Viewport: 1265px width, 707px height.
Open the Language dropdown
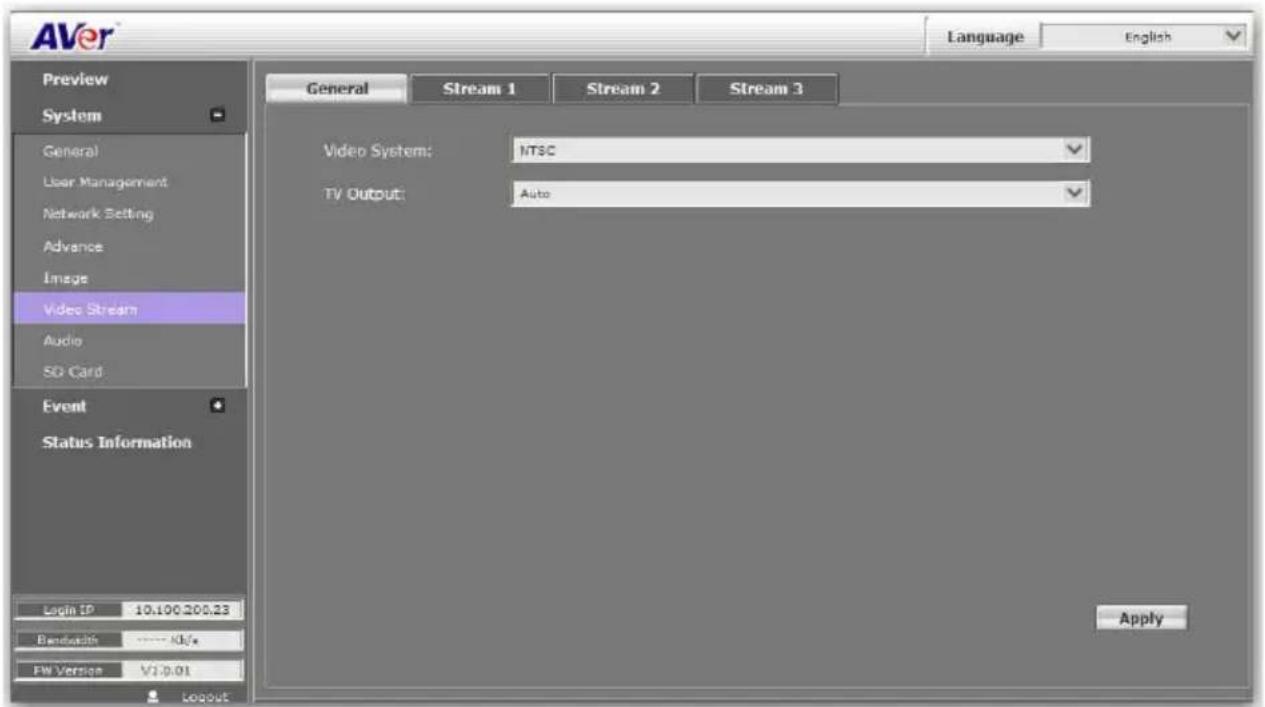pyautogui.click(x=1145, y=37)
